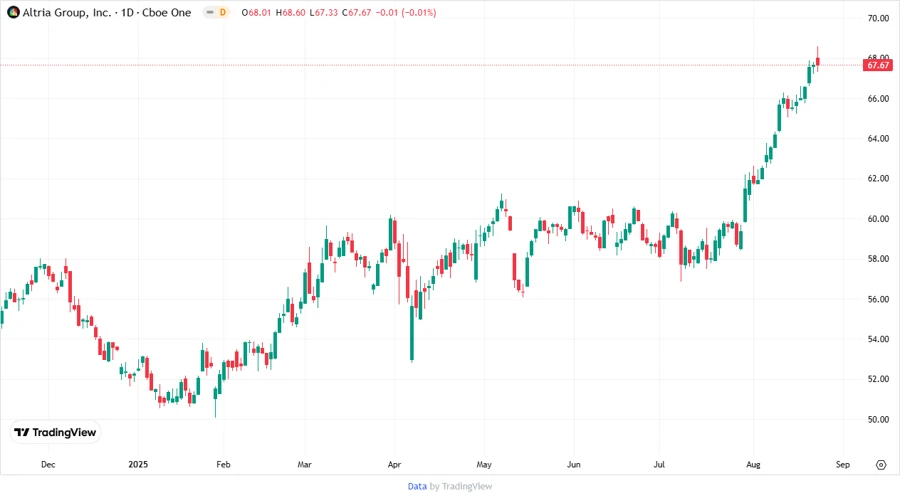
Task: Click the 62.00 price axis label
Action: click(x=878, y=178)
